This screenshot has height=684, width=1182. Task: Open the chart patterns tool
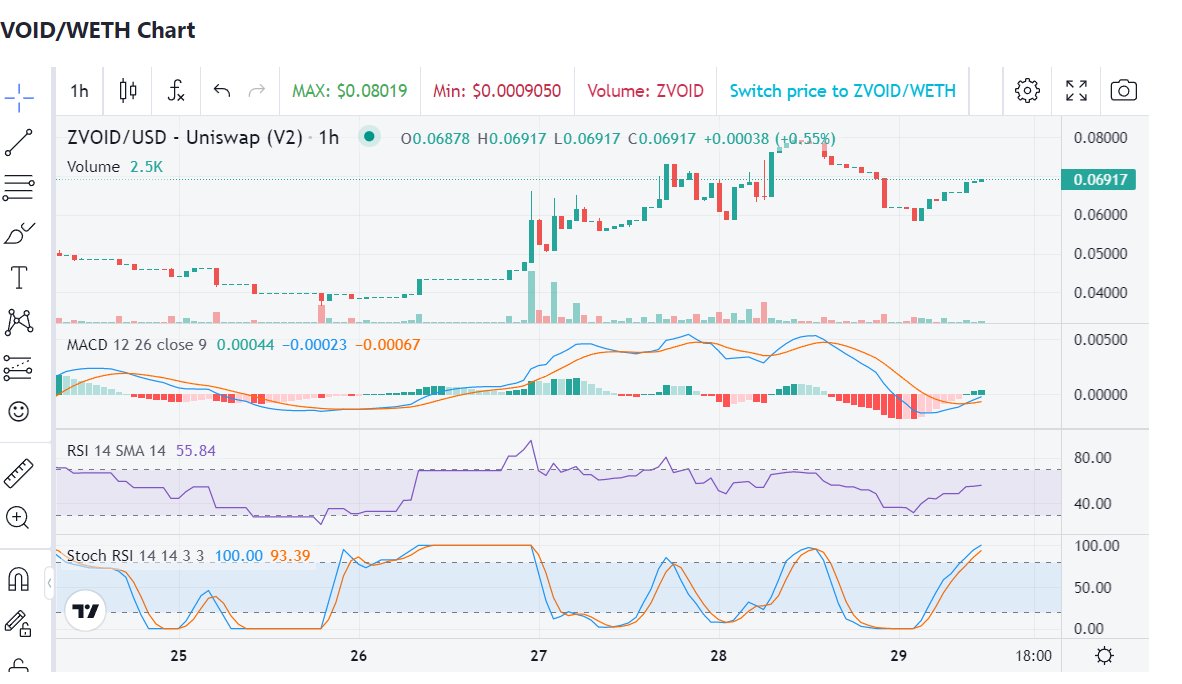pyautogui.click(x=19, y=322)
